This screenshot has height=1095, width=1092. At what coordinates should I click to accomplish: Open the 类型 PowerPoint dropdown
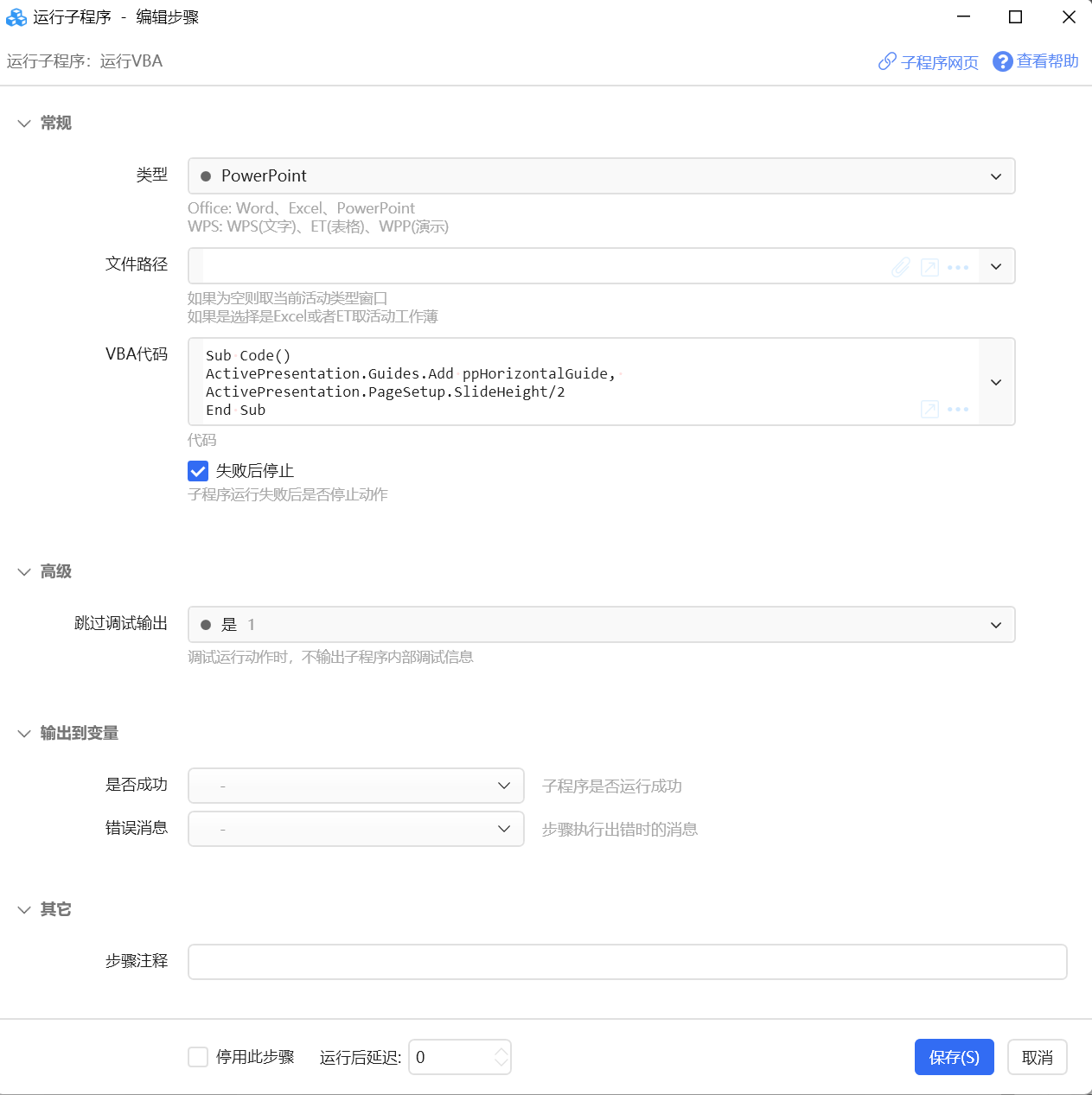pyautogui.click(x=601, y=176)
